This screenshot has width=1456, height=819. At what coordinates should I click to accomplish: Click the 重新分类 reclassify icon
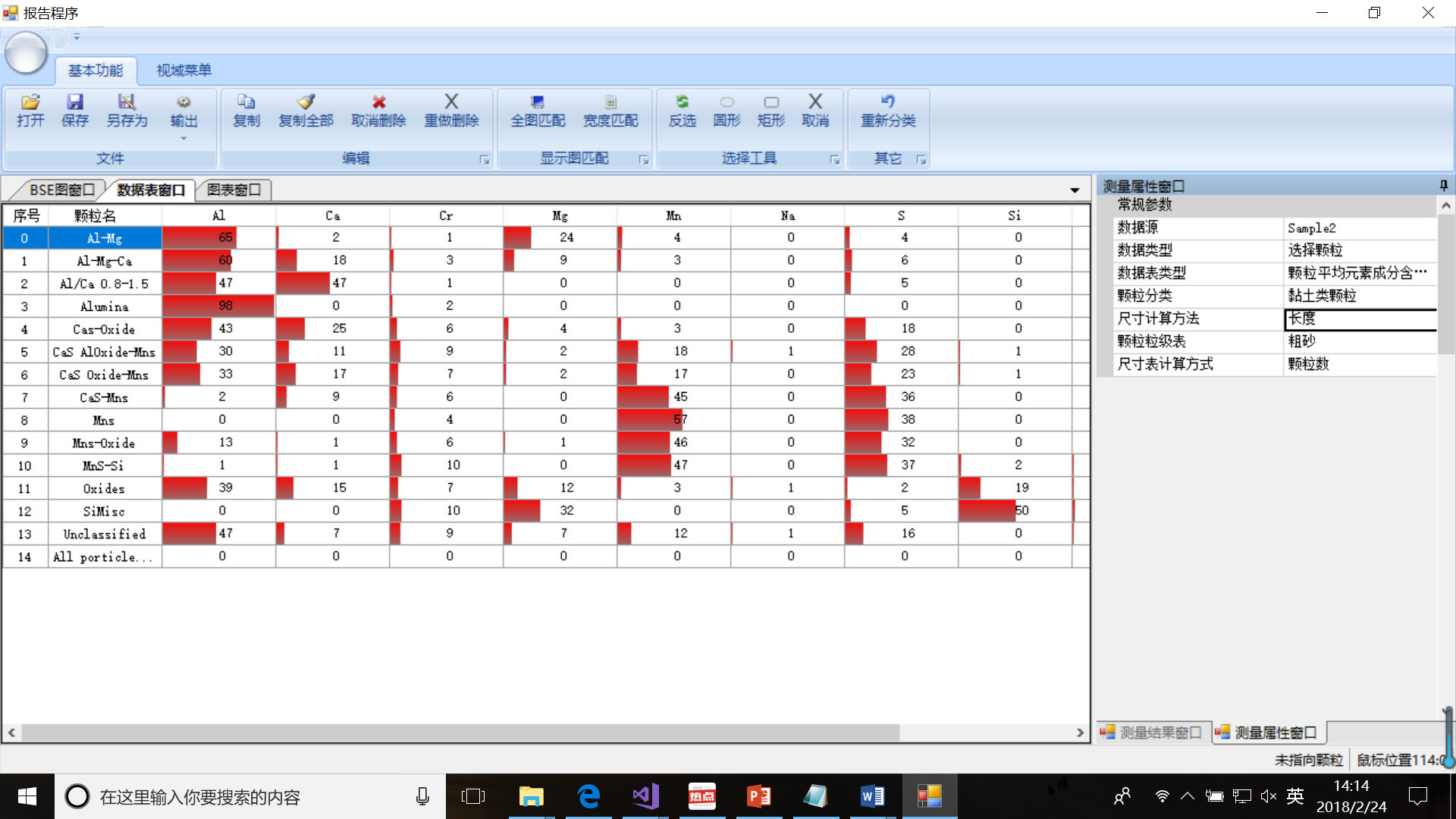(x=888, y=102)
